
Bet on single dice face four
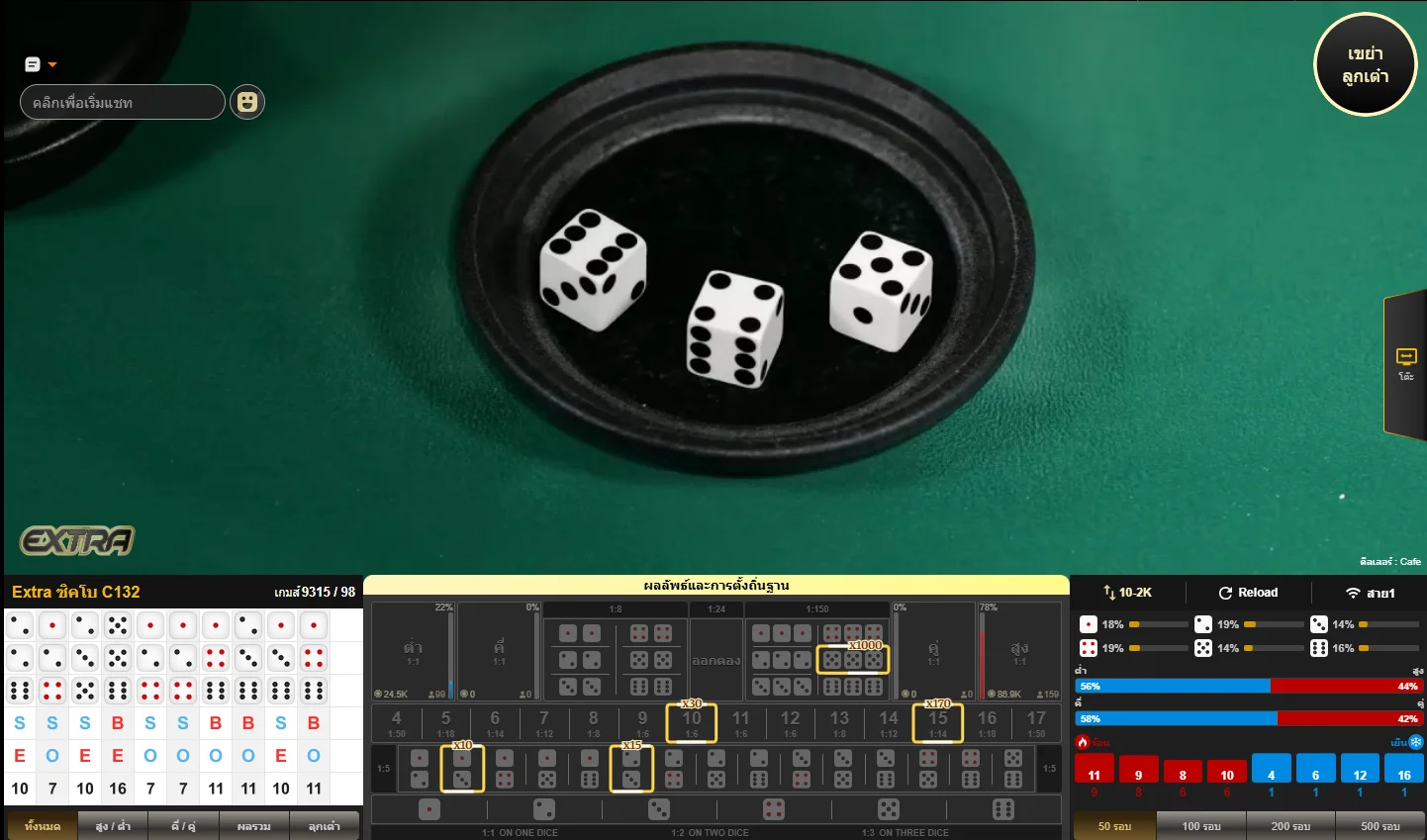pos(774,809)
